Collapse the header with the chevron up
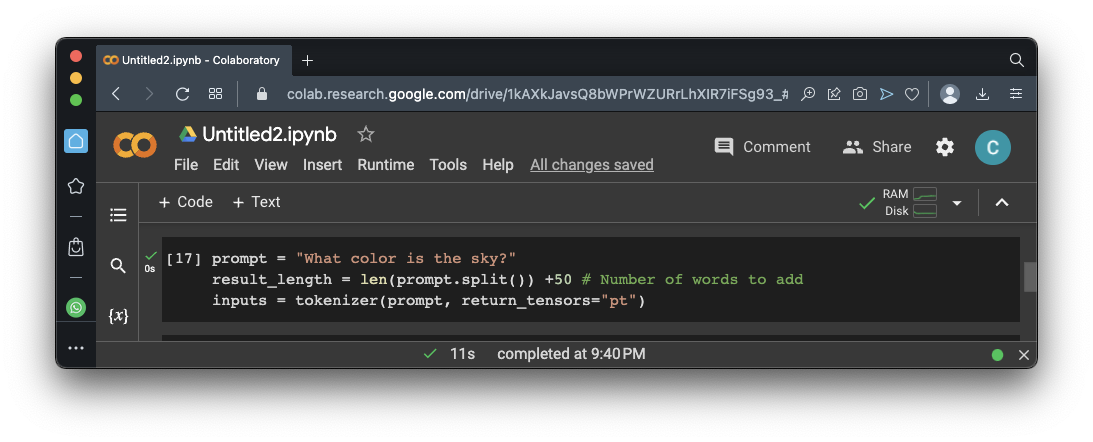This screenshot has width=1093, height=442. coord(1002,203)
